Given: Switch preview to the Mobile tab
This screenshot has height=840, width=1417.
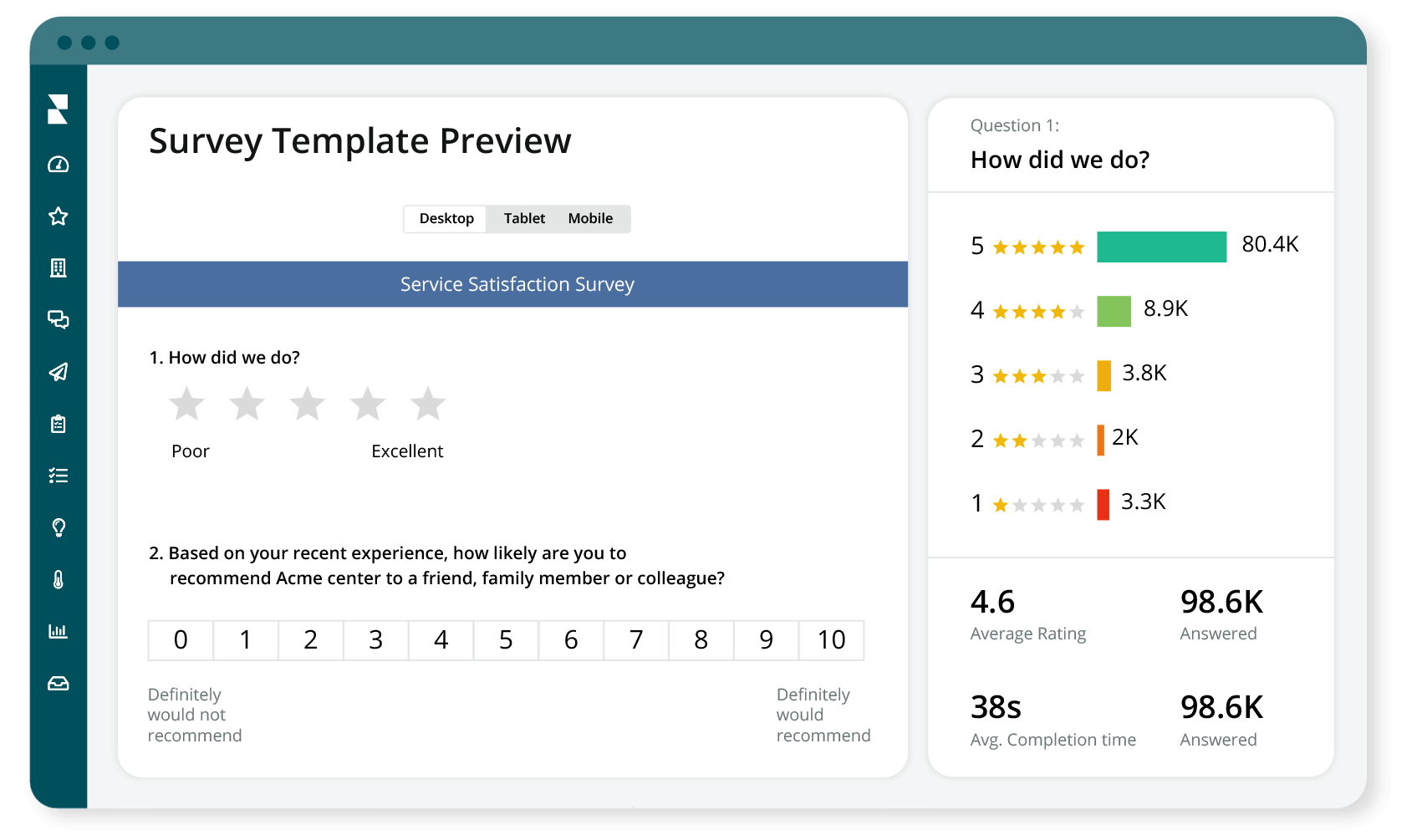Looking at the screenshot, I should tap(590, 218).
